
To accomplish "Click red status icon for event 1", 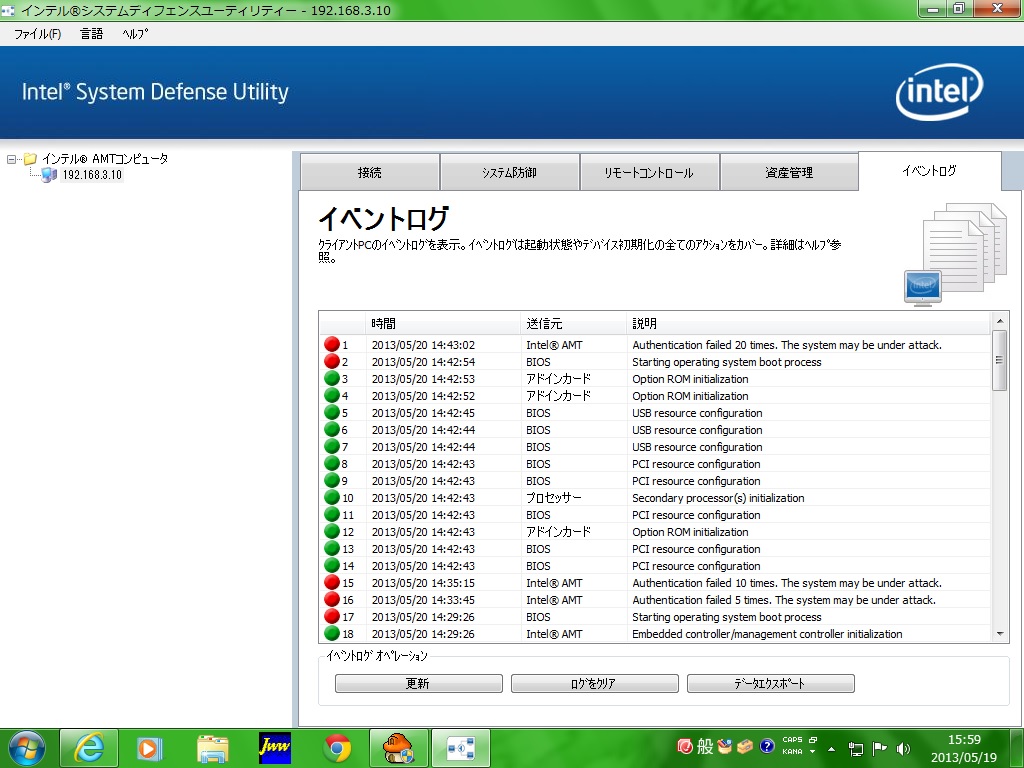I will pos(332,344).
